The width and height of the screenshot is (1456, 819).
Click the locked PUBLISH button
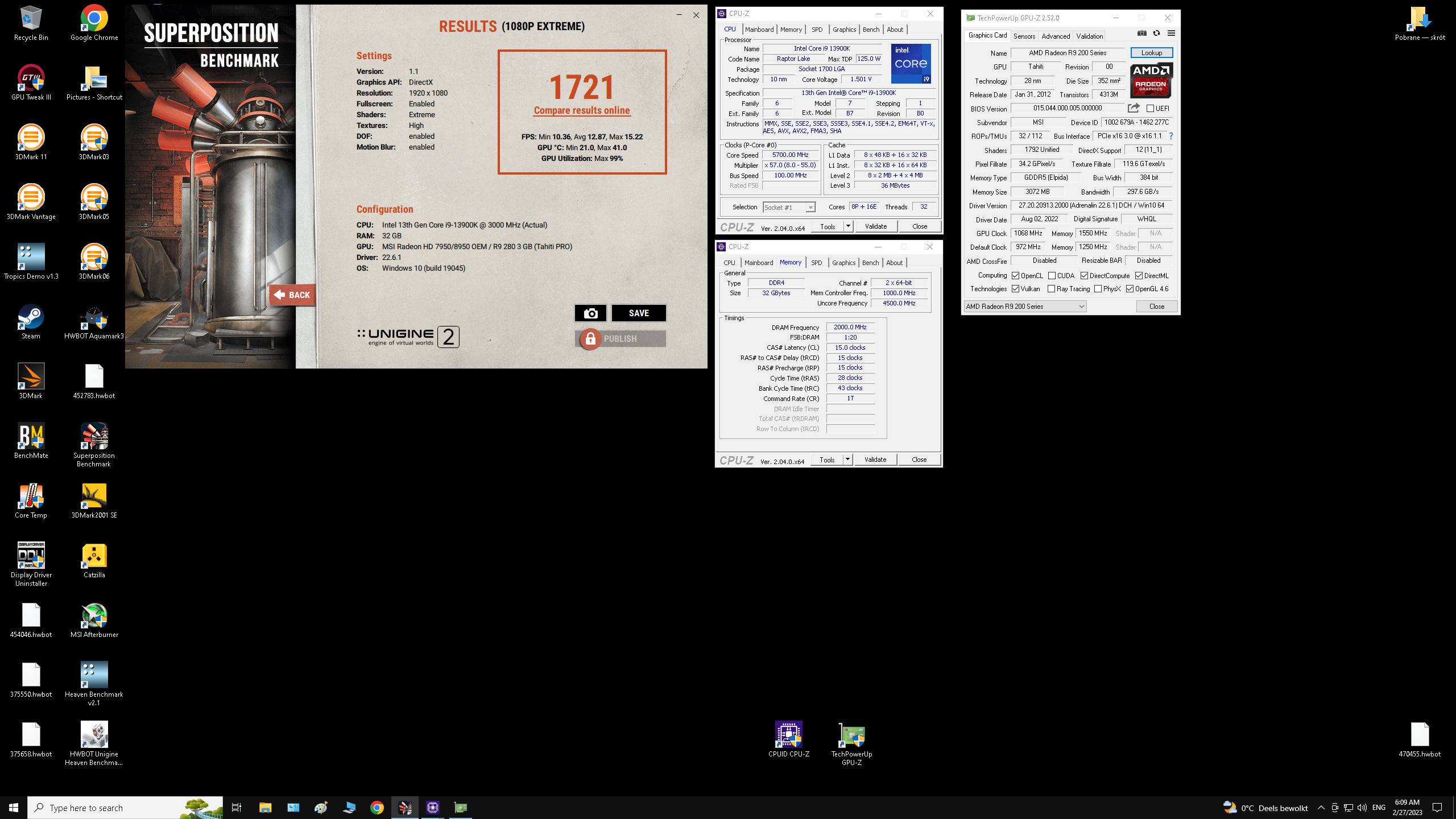(x=620, y=338)
